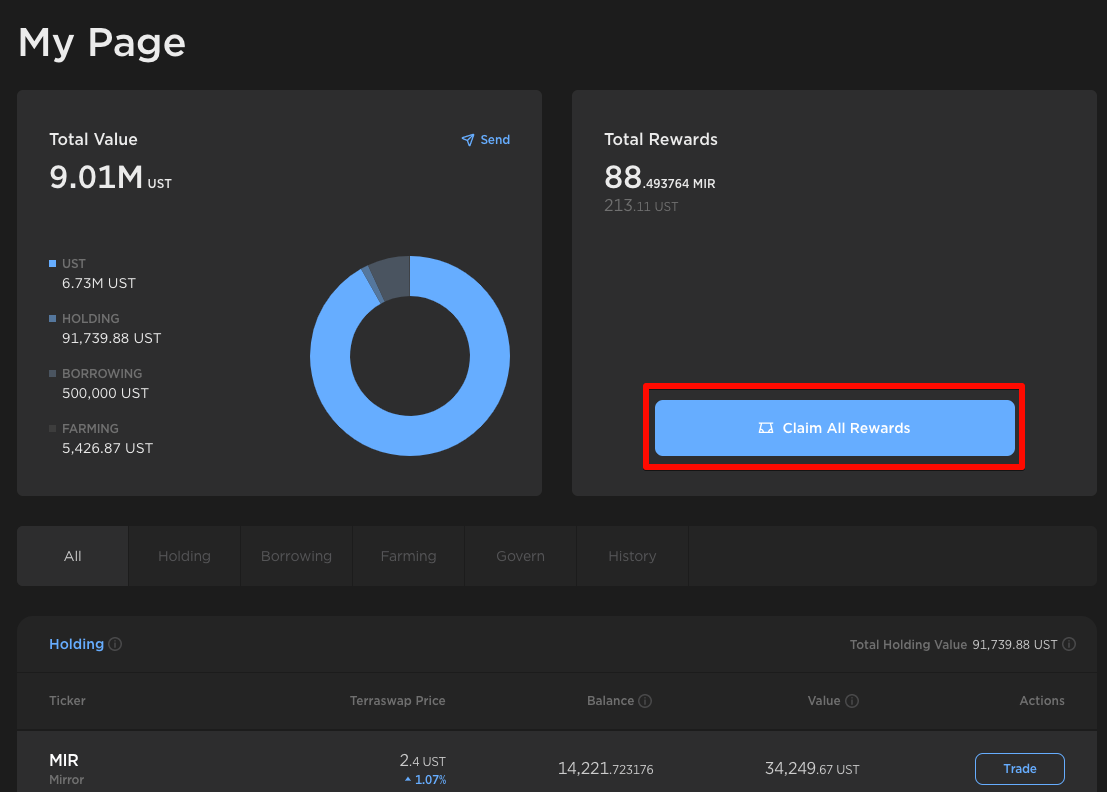Click info icon beside Total Holding Value

pos(1069,645)
